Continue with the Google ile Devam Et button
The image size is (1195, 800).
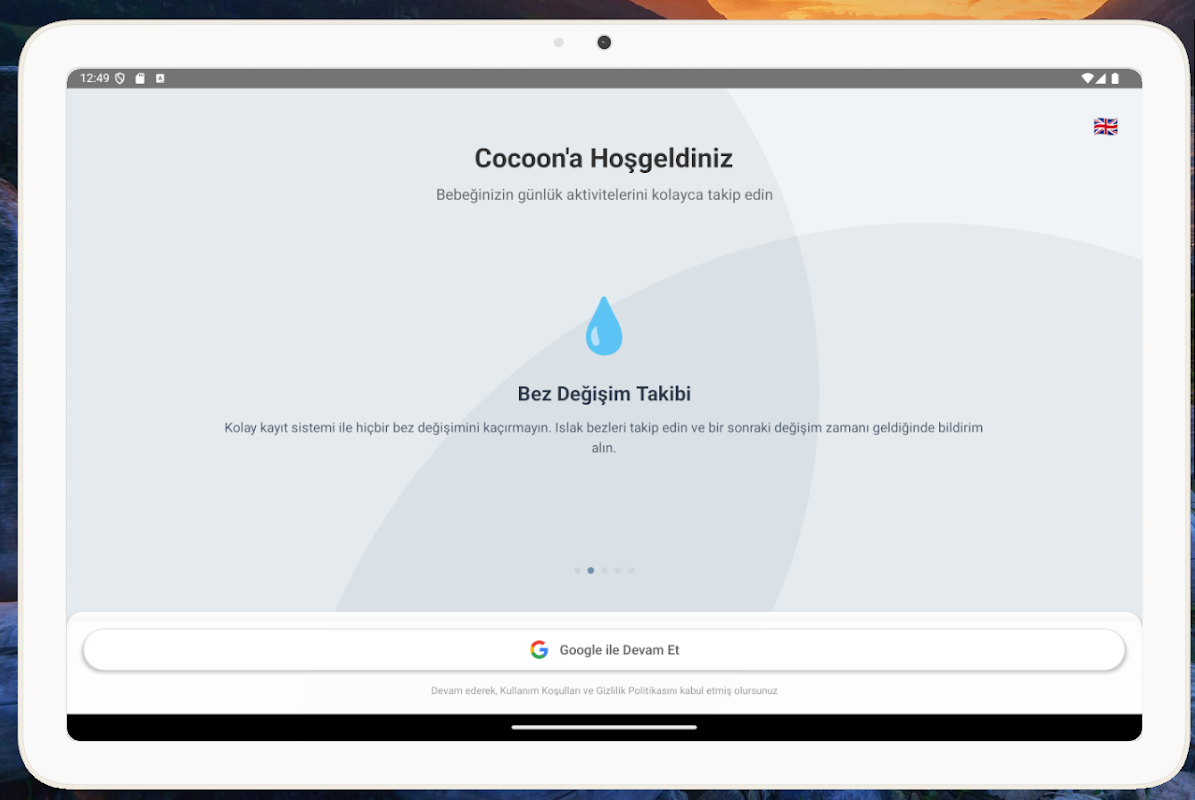(604, 650)
